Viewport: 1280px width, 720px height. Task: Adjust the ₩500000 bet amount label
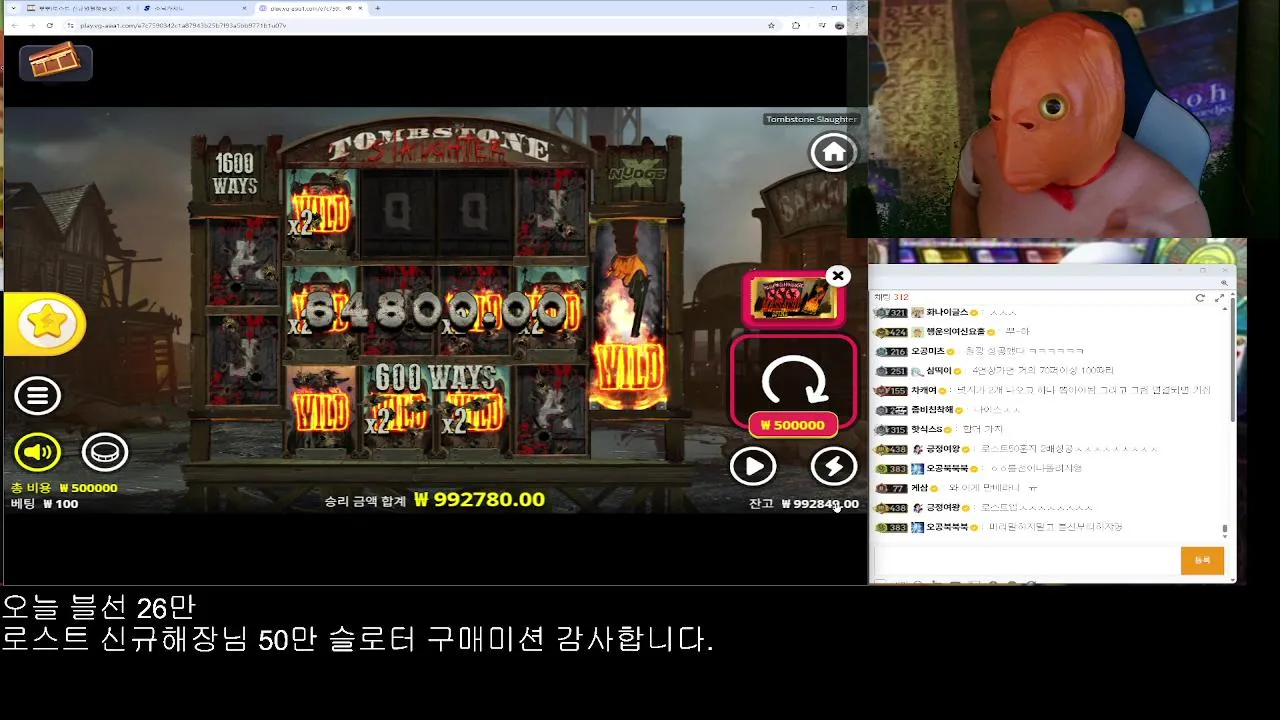[793, 425]
